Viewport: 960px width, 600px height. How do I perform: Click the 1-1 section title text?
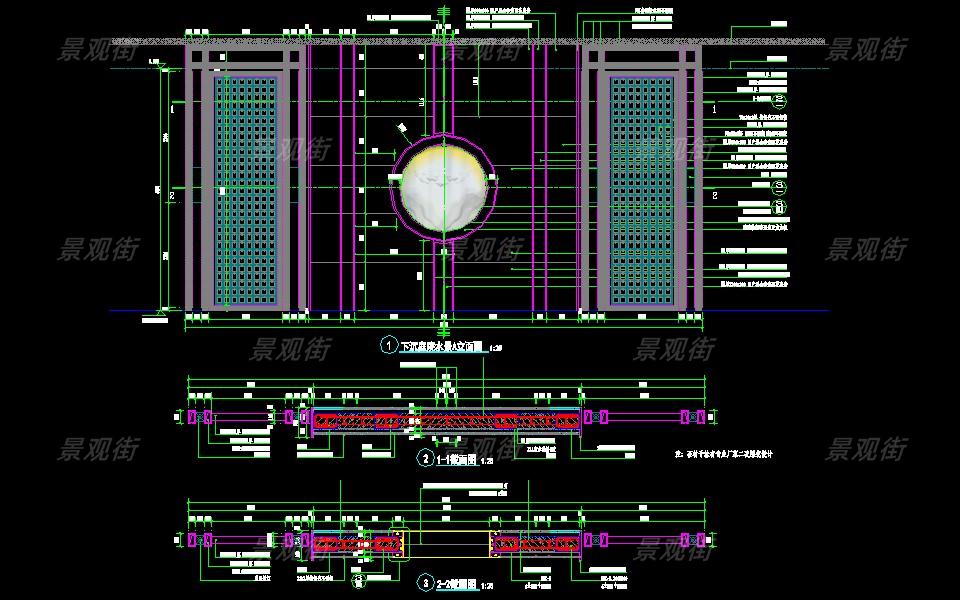coord(458,460)
